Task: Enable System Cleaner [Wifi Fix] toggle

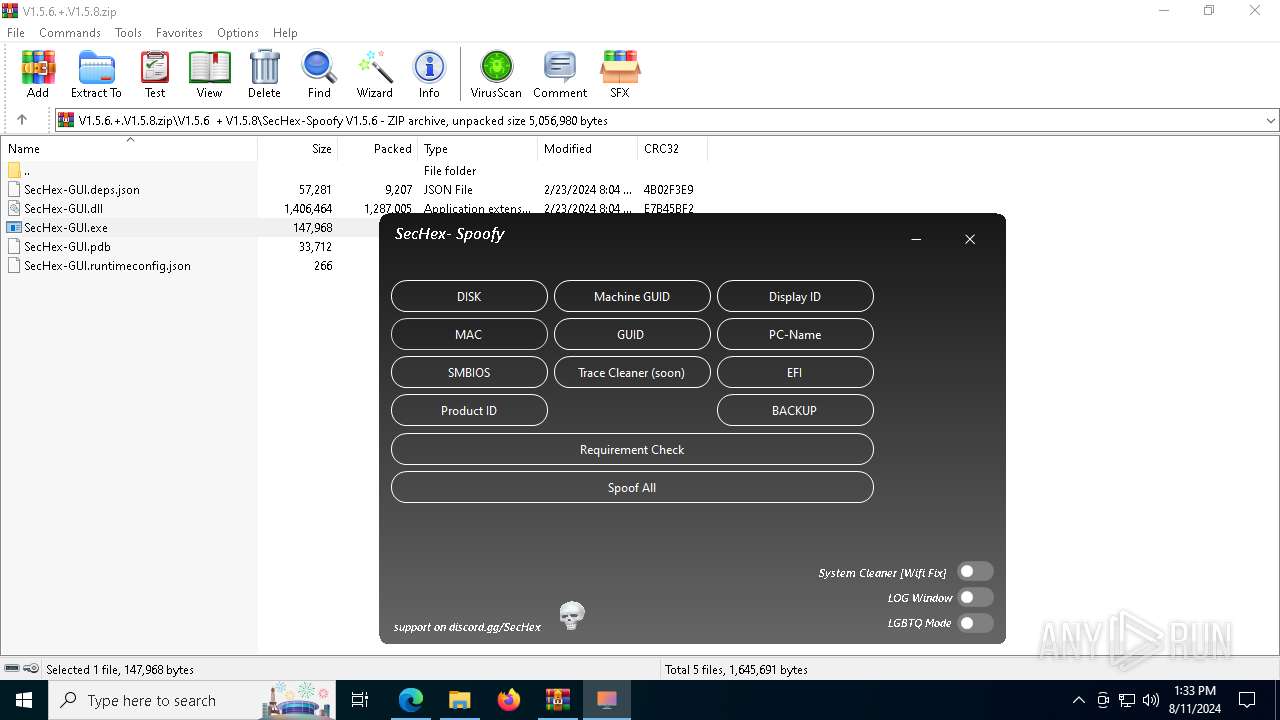Action: click(x=975, y=572)
